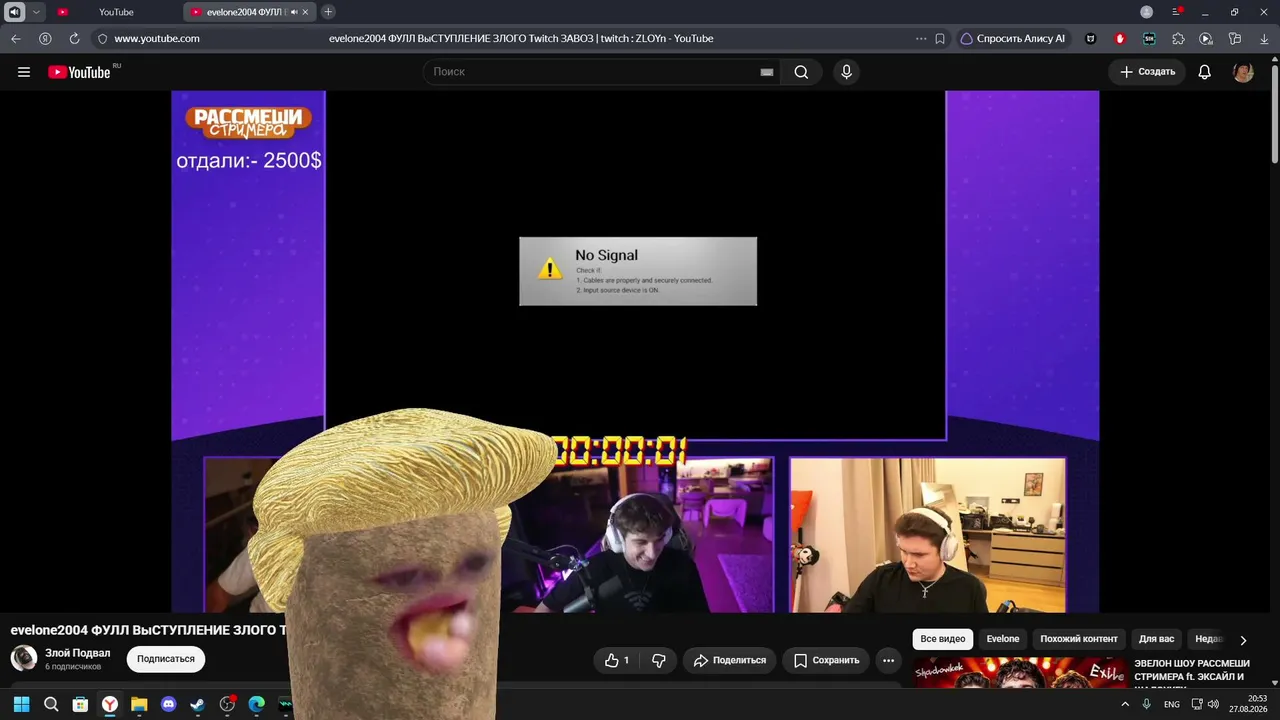1280x720 pixels.
Task: Open Windows Start menu
Action: [x=21, y=704]
